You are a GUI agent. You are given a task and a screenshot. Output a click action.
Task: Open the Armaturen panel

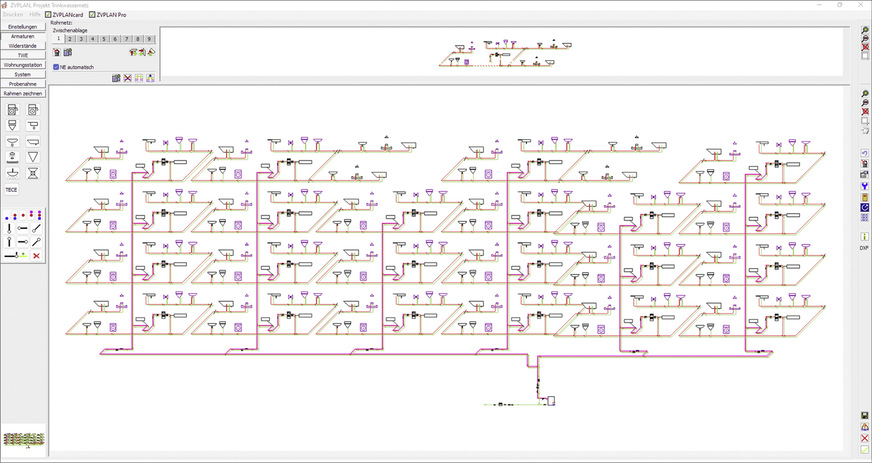point(23,36)
